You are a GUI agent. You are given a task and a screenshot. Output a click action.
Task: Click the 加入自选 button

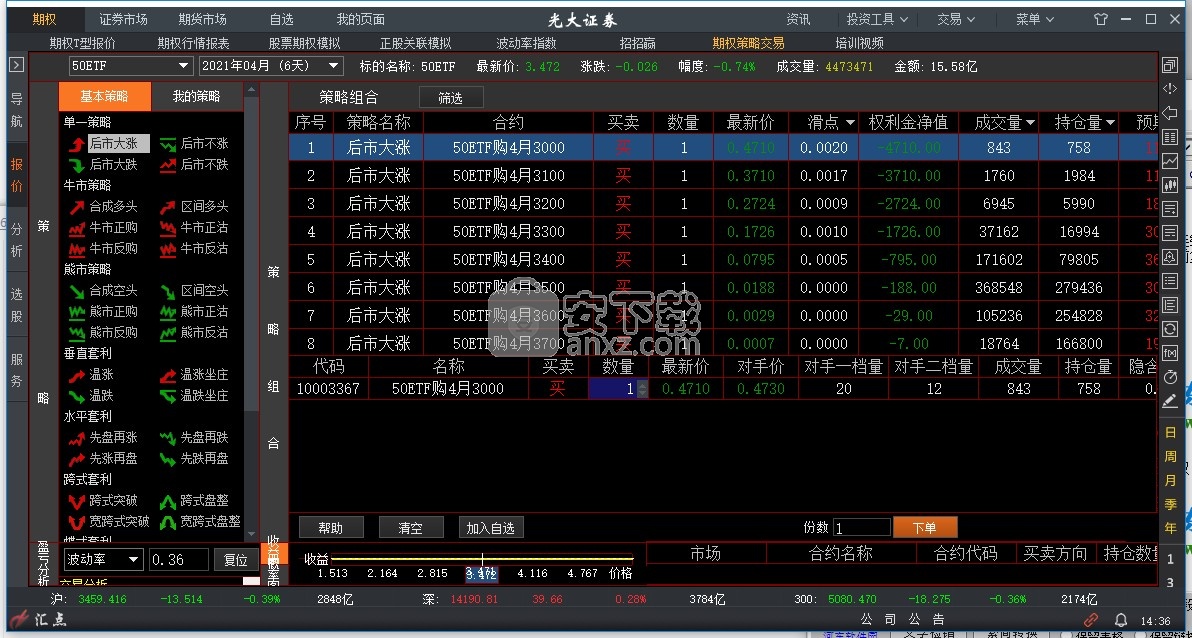[490, 528]
